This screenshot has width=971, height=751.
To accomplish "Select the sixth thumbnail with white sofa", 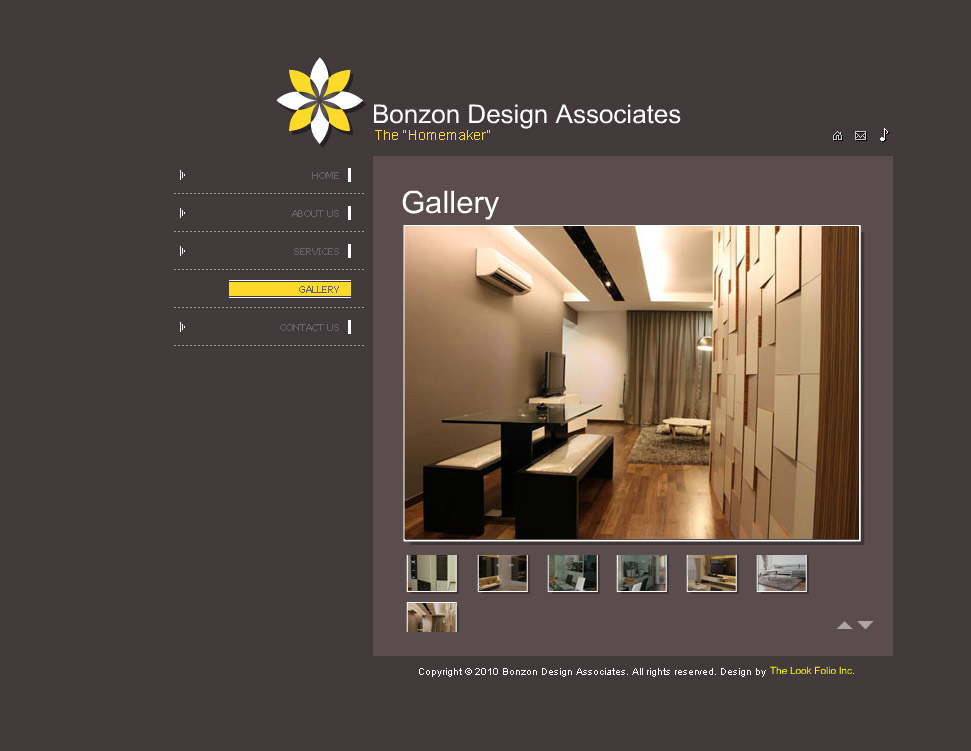I will click(x=782, y=573).
